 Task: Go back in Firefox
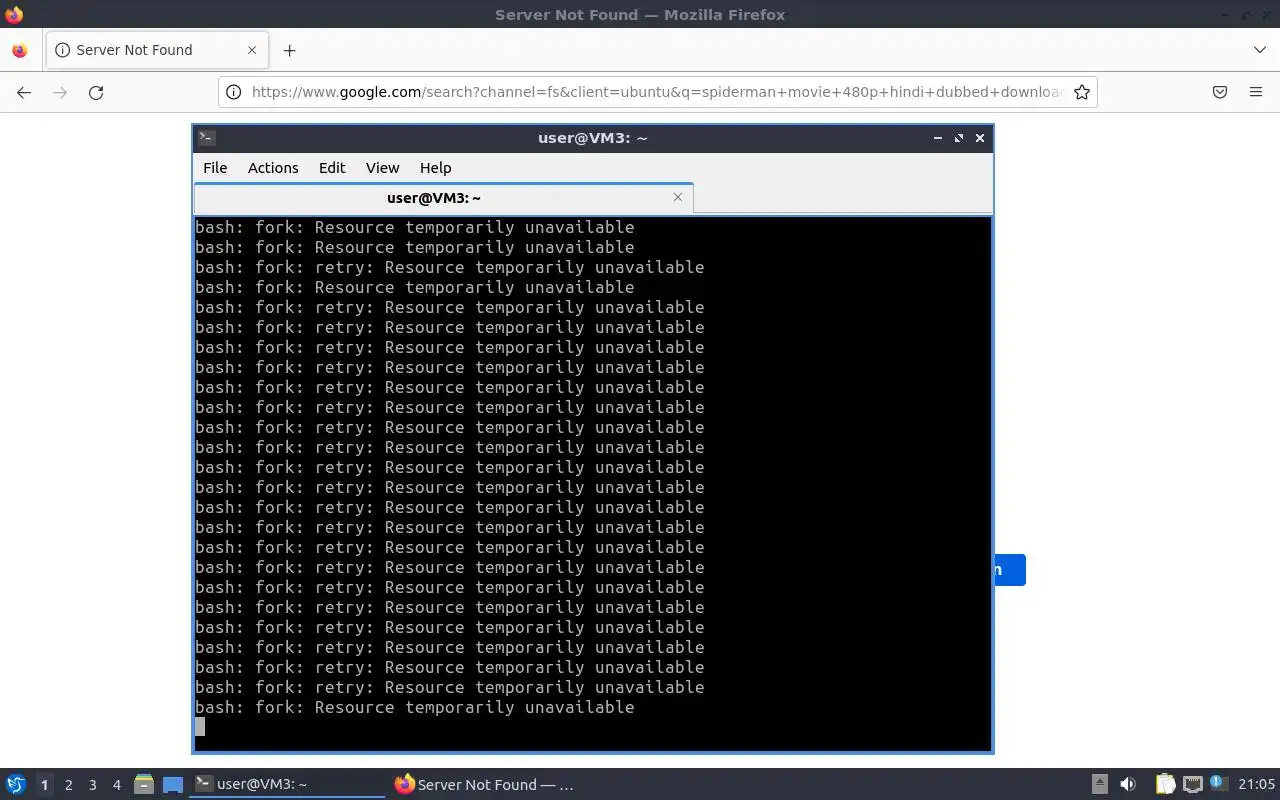[24, 92]
